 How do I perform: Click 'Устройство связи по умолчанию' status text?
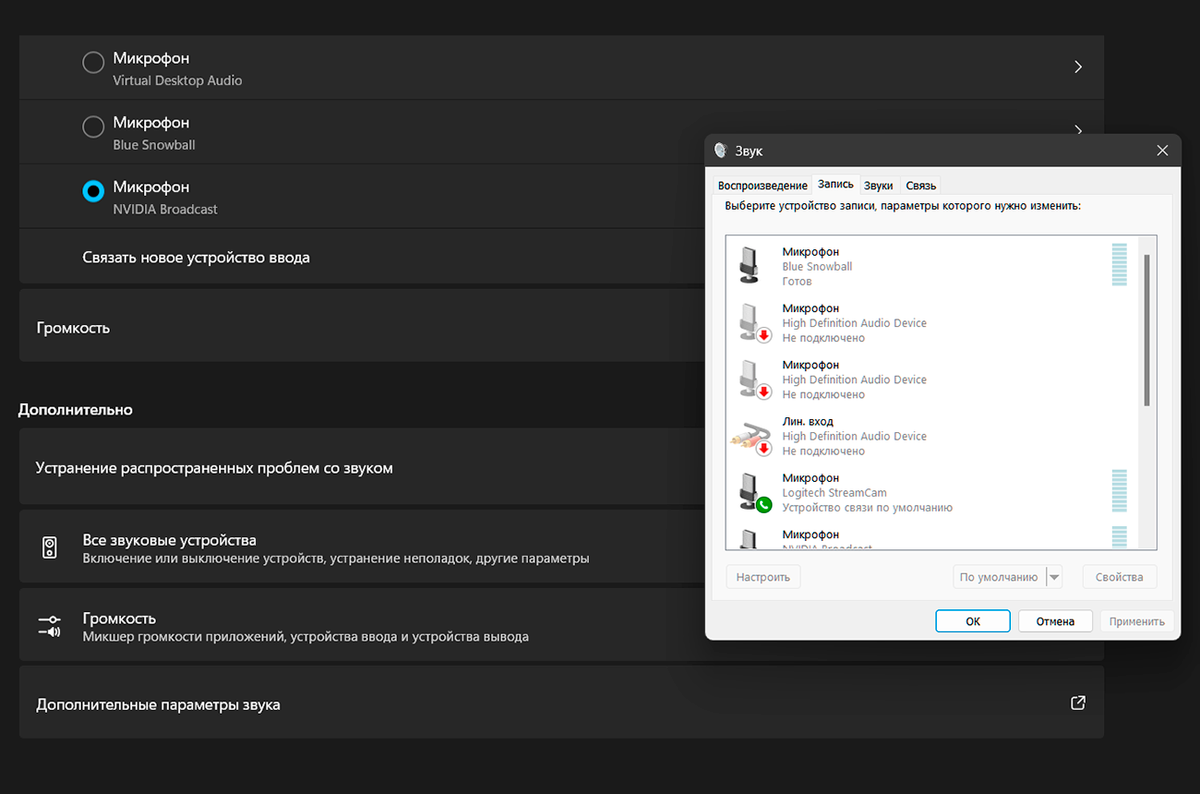[x=867, y=507]
